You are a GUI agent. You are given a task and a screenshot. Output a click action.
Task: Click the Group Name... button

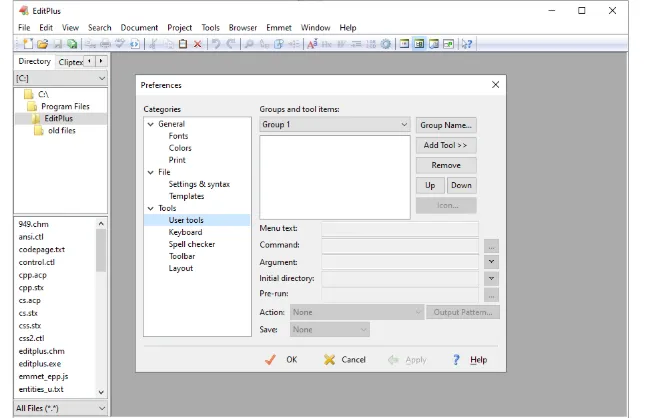(446, 125)
